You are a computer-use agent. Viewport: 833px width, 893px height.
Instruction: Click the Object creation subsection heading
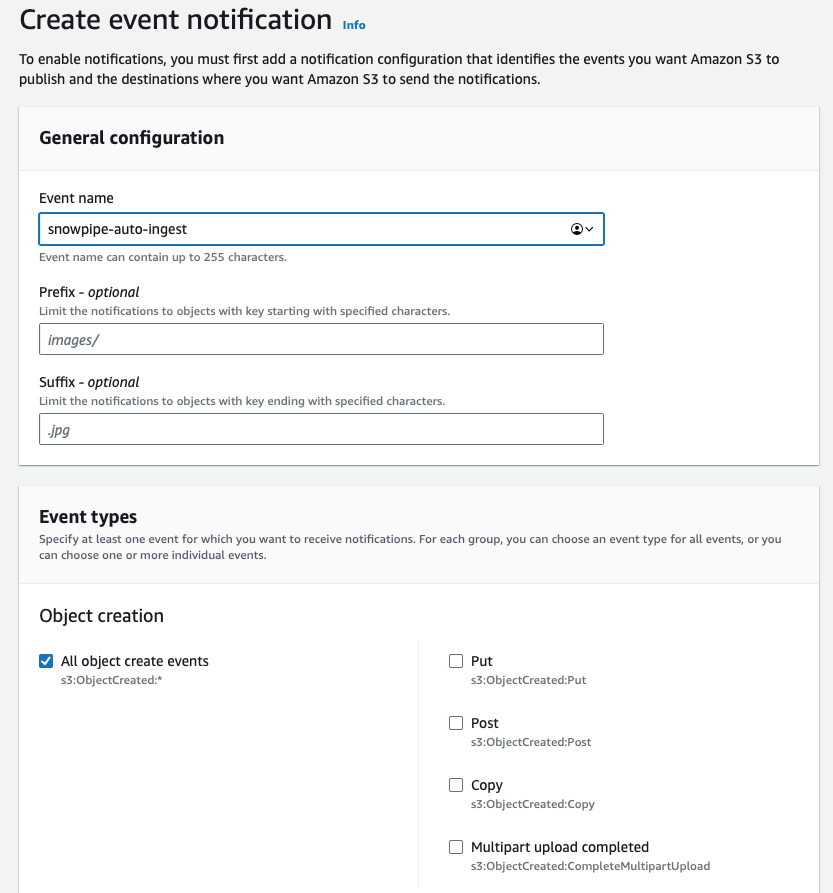(x=101, y=616)
